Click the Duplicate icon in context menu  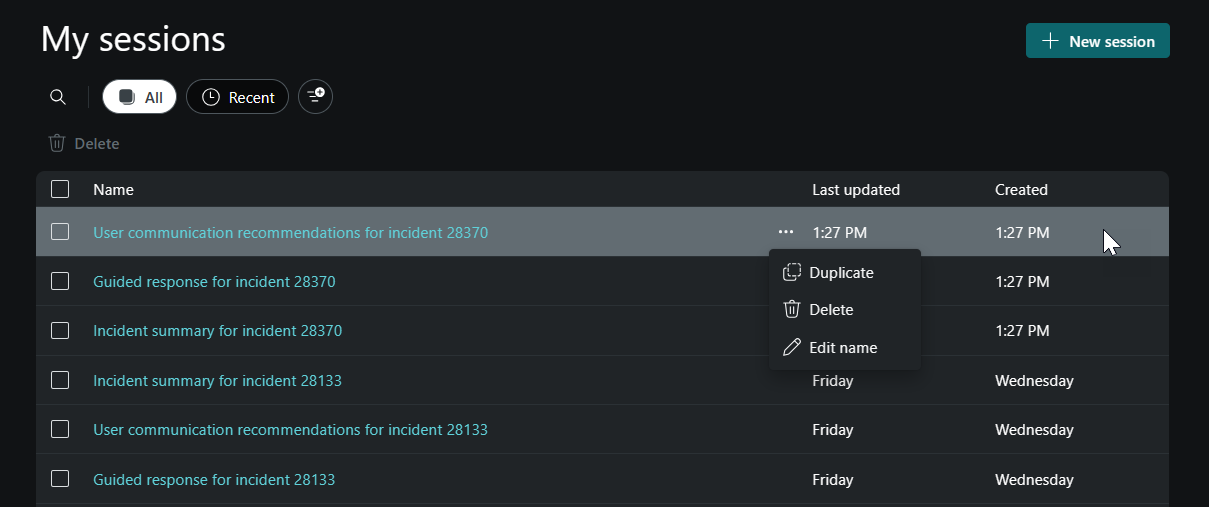point(792,272)
